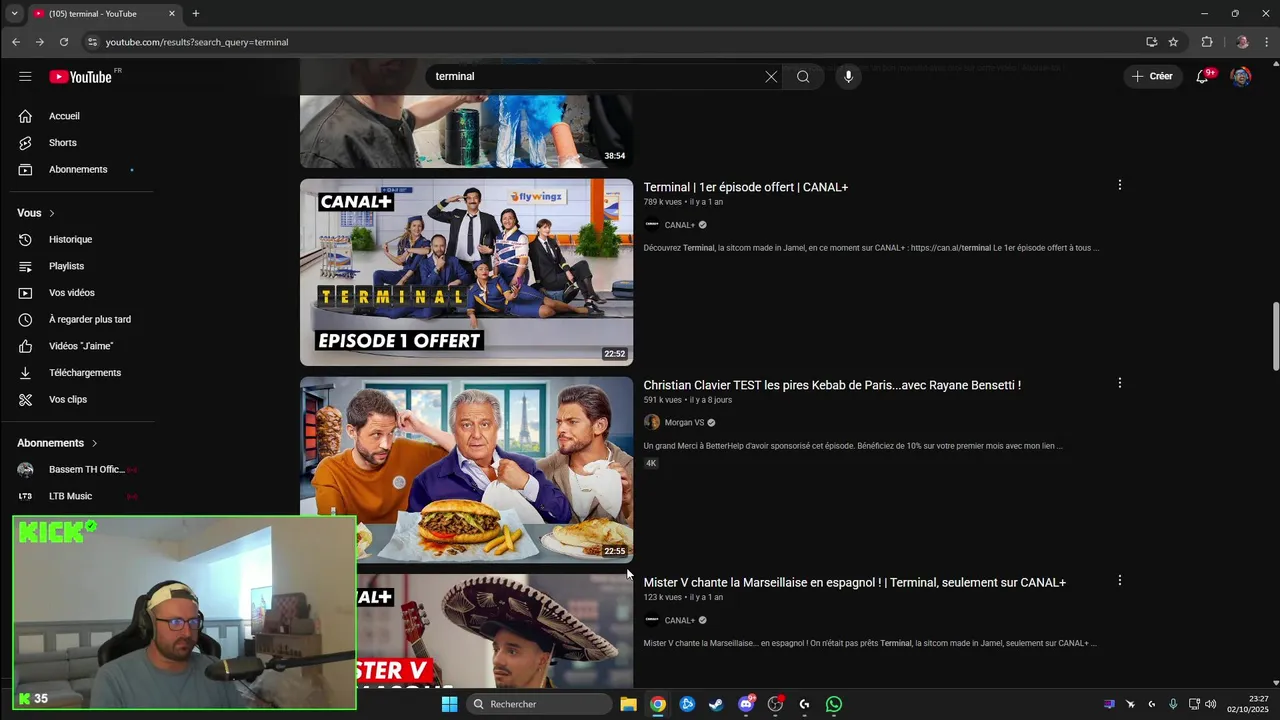View site information icon in the address bar

92,42
